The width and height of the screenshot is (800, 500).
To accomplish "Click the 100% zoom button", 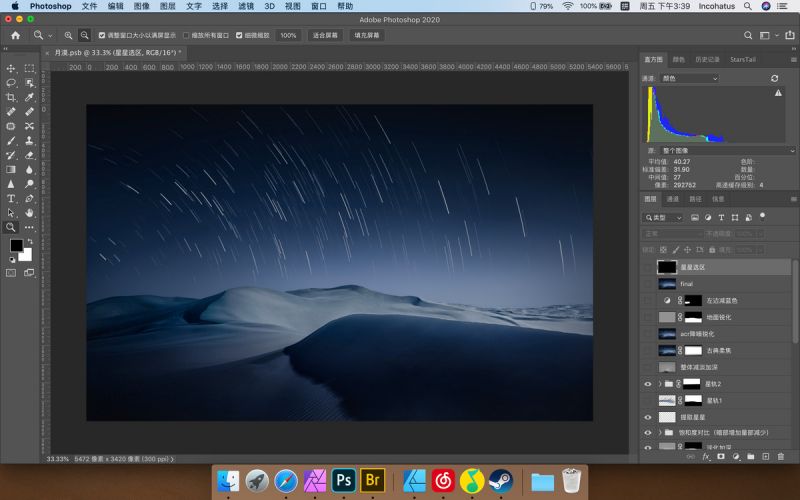I will pyautogui.click(x=288, y=35).
